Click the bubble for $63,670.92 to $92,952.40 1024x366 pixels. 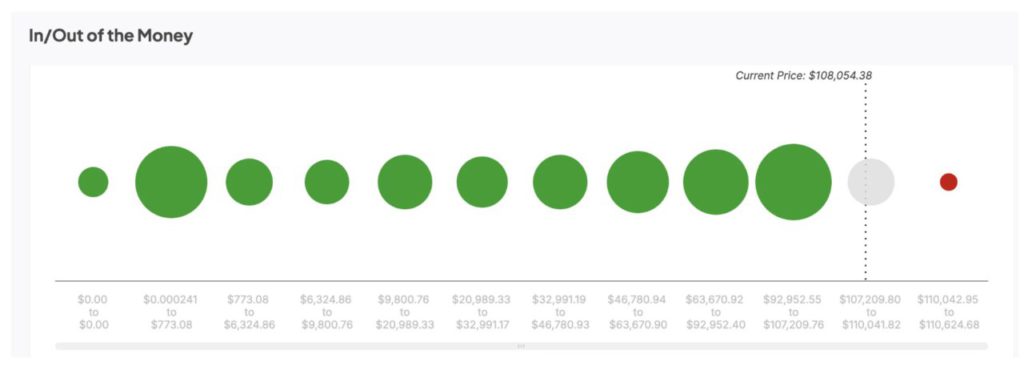click(716, 182)
